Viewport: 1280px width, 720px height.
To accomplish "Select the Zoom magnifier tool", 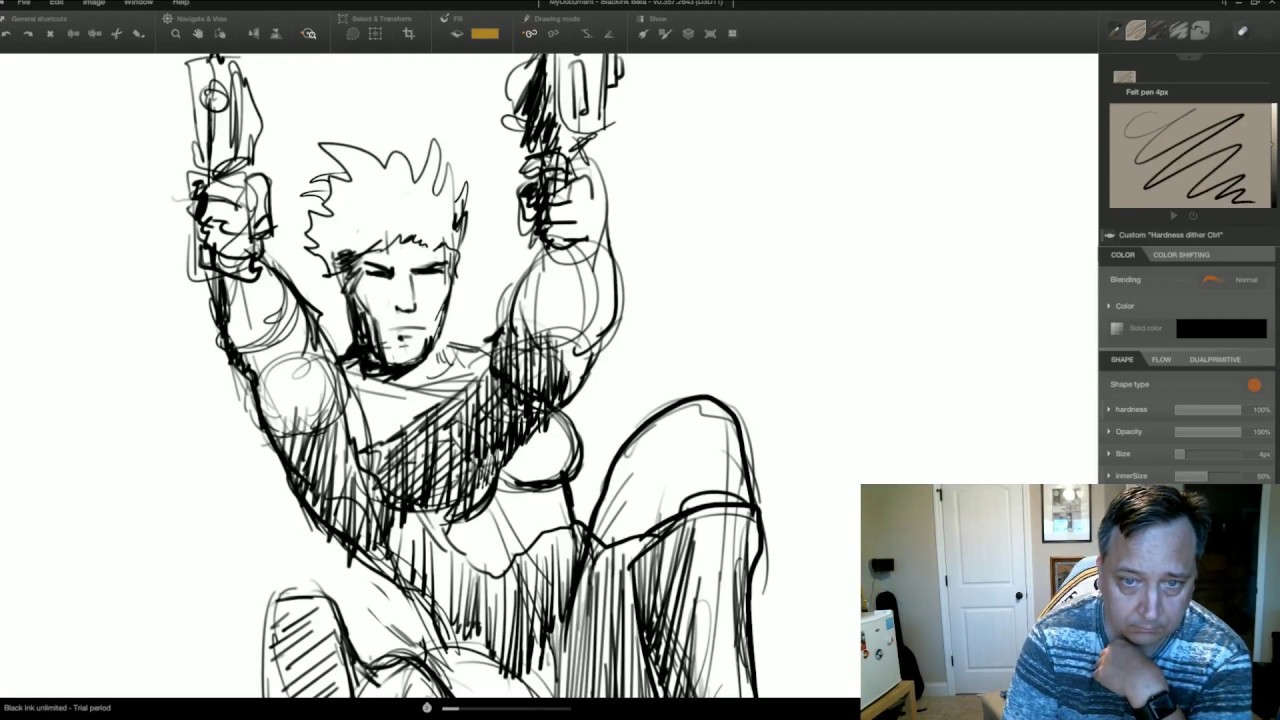I will pyautogui.click(x=176, y=34).
